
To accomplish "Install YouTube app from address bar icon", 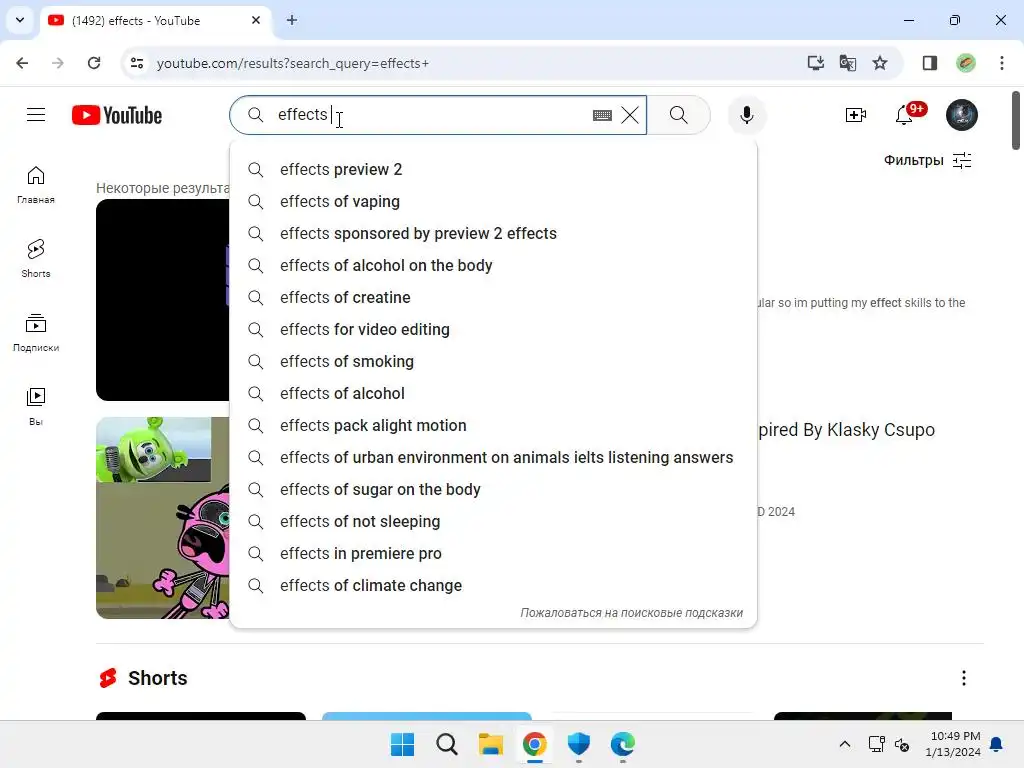I will pyautogui.click(x=815, y=63).
